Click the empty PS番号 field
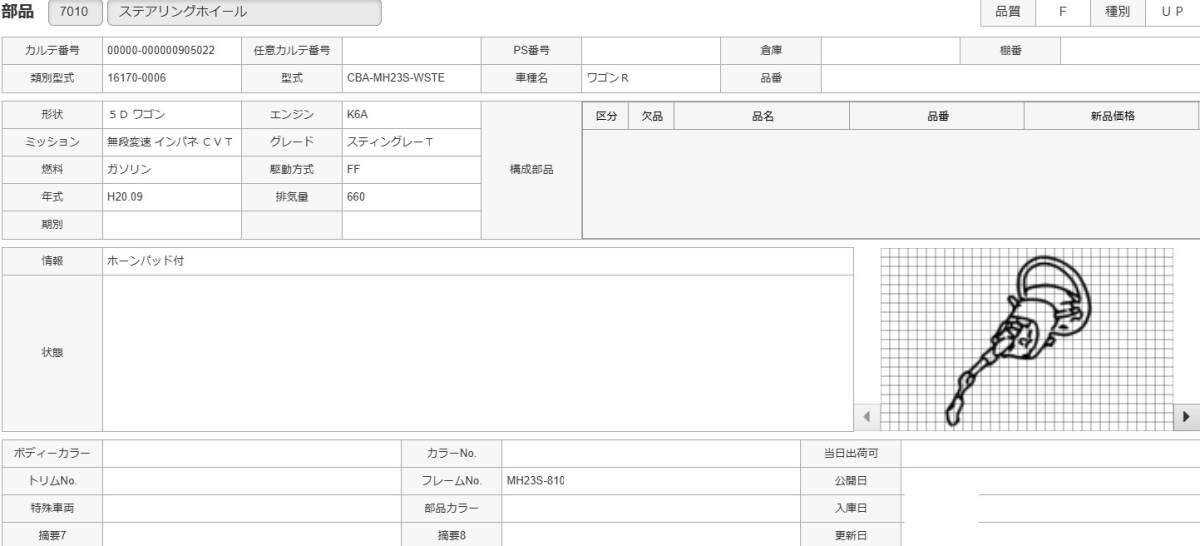 click(651, 50)
